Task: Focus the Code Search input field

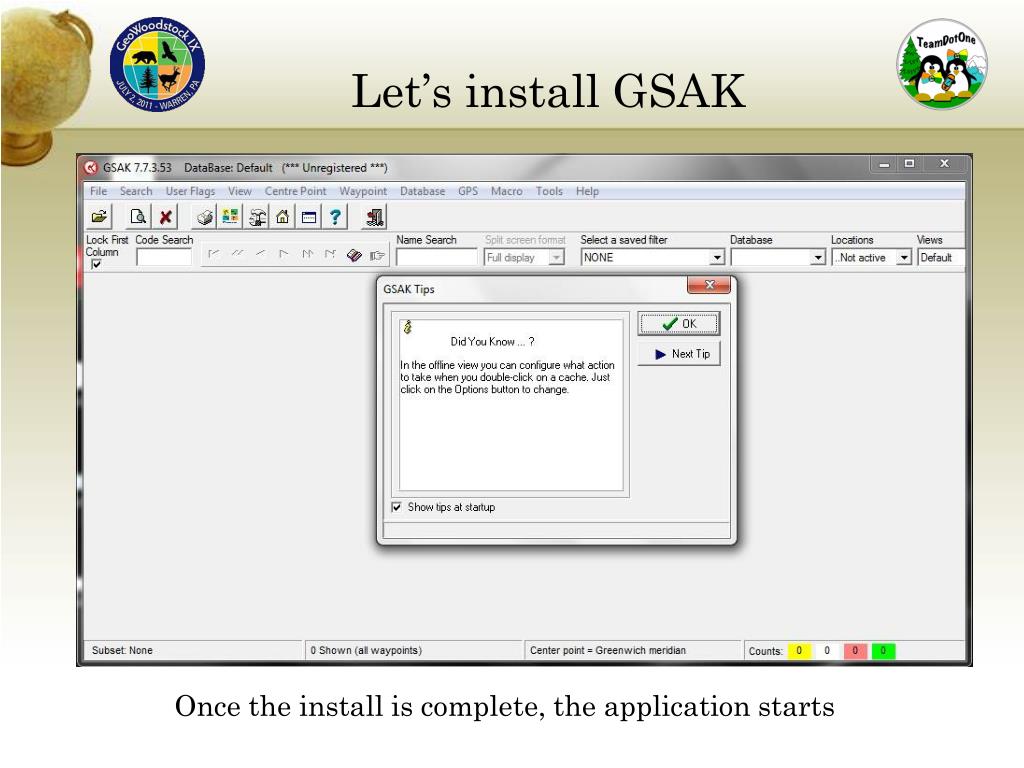Action: pos(164,257)
